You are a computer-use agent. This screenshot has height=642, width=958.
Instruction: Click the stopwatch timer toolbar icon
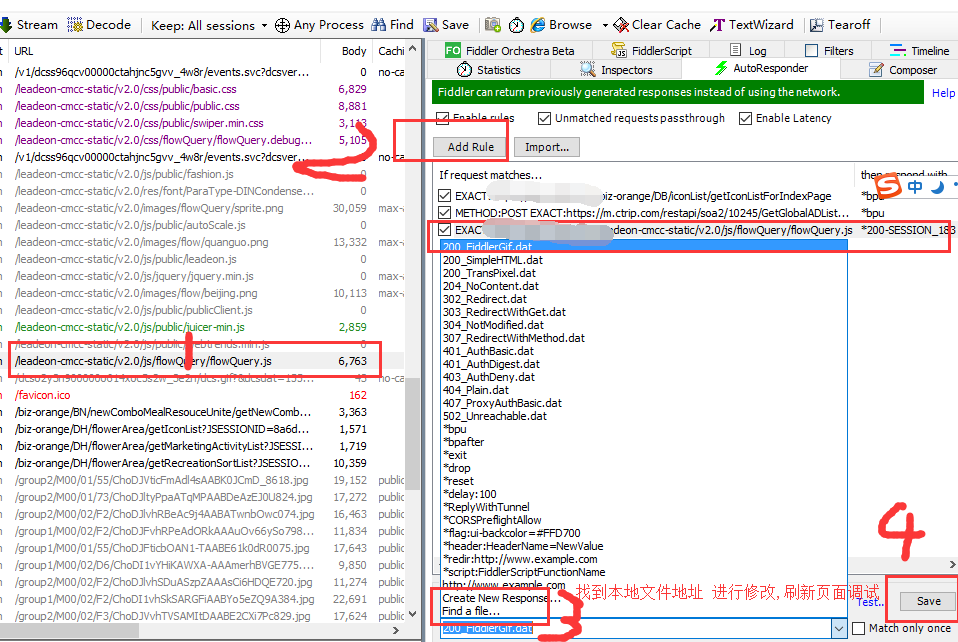tap(516, 25)
